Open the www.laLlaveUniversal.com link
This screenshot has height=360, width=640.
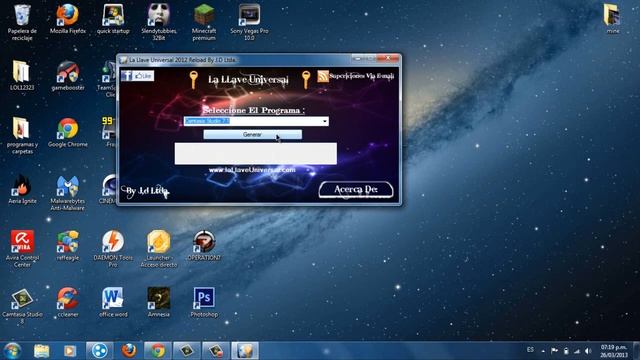(252, 170)
